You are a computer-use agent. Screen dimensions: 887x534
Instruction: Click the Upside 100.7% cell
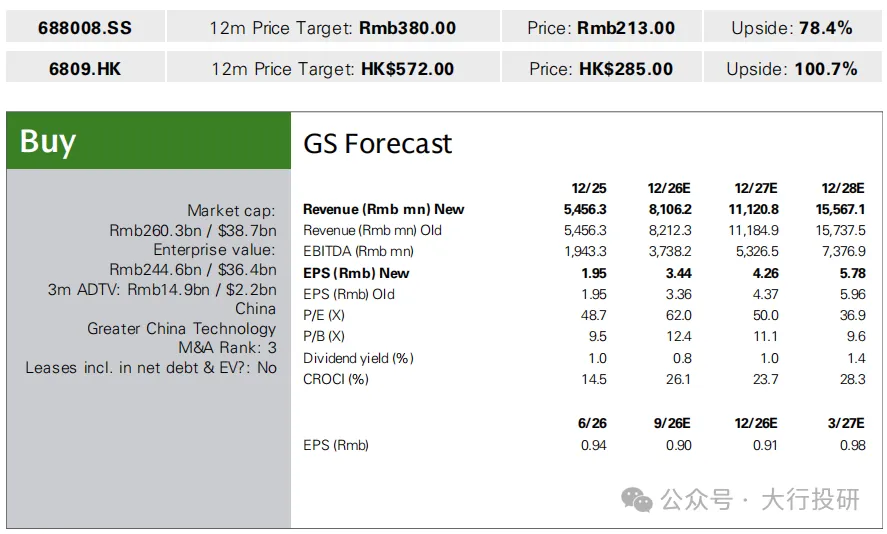(x=792, y=68)
